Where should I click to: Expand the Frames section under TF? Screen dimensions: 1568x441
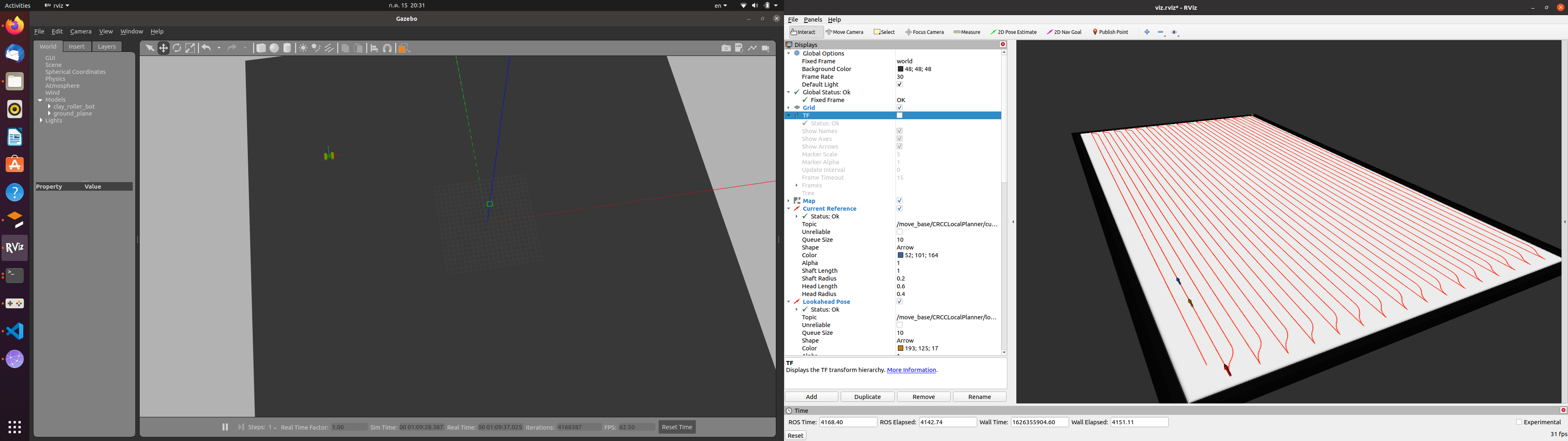(796, 185)
